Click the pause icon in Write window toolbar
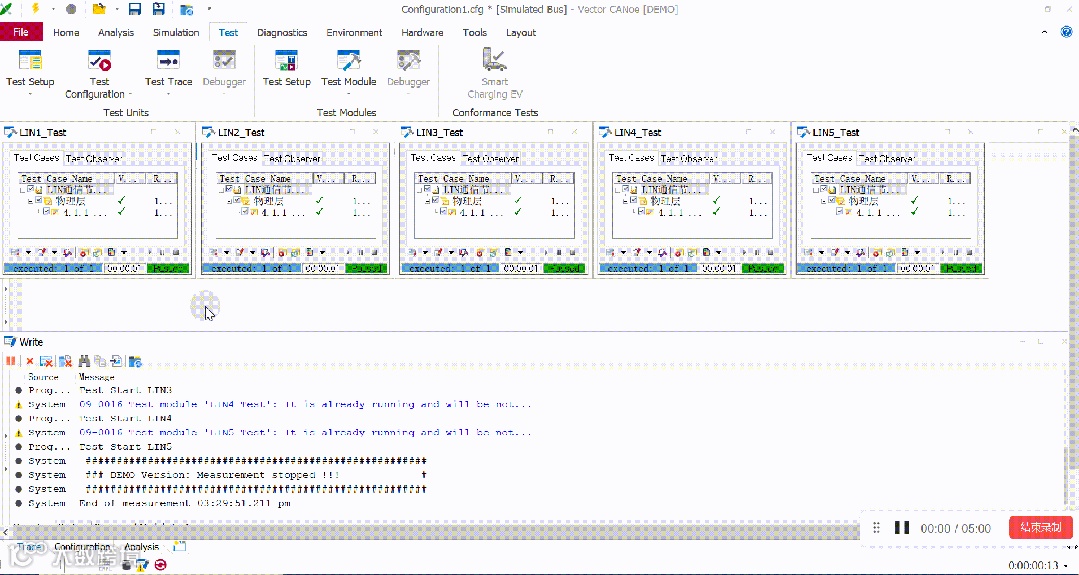Viewport: 1079px width, 575px height. click(10, 360)
